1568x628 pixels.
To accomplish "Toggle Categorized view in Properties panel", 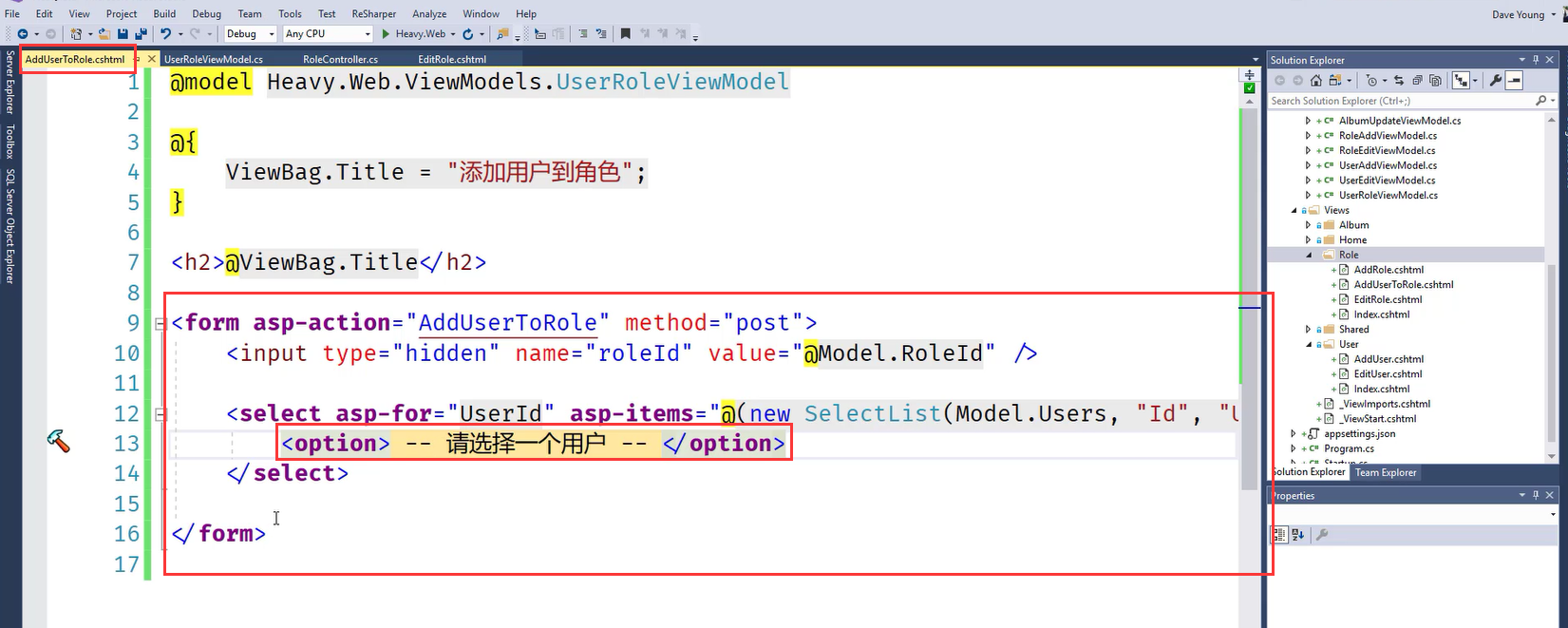I will [1279, 535].
